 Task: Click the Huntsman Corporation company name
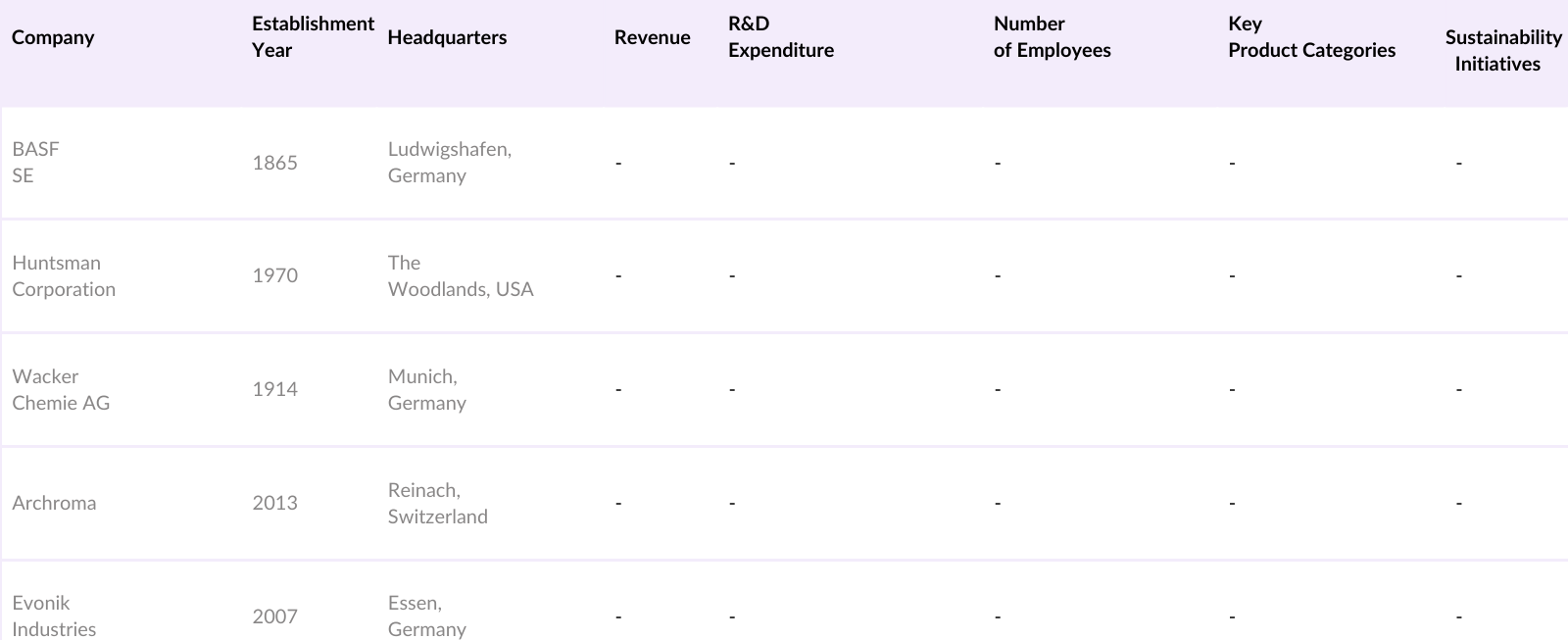pos(64,275)
